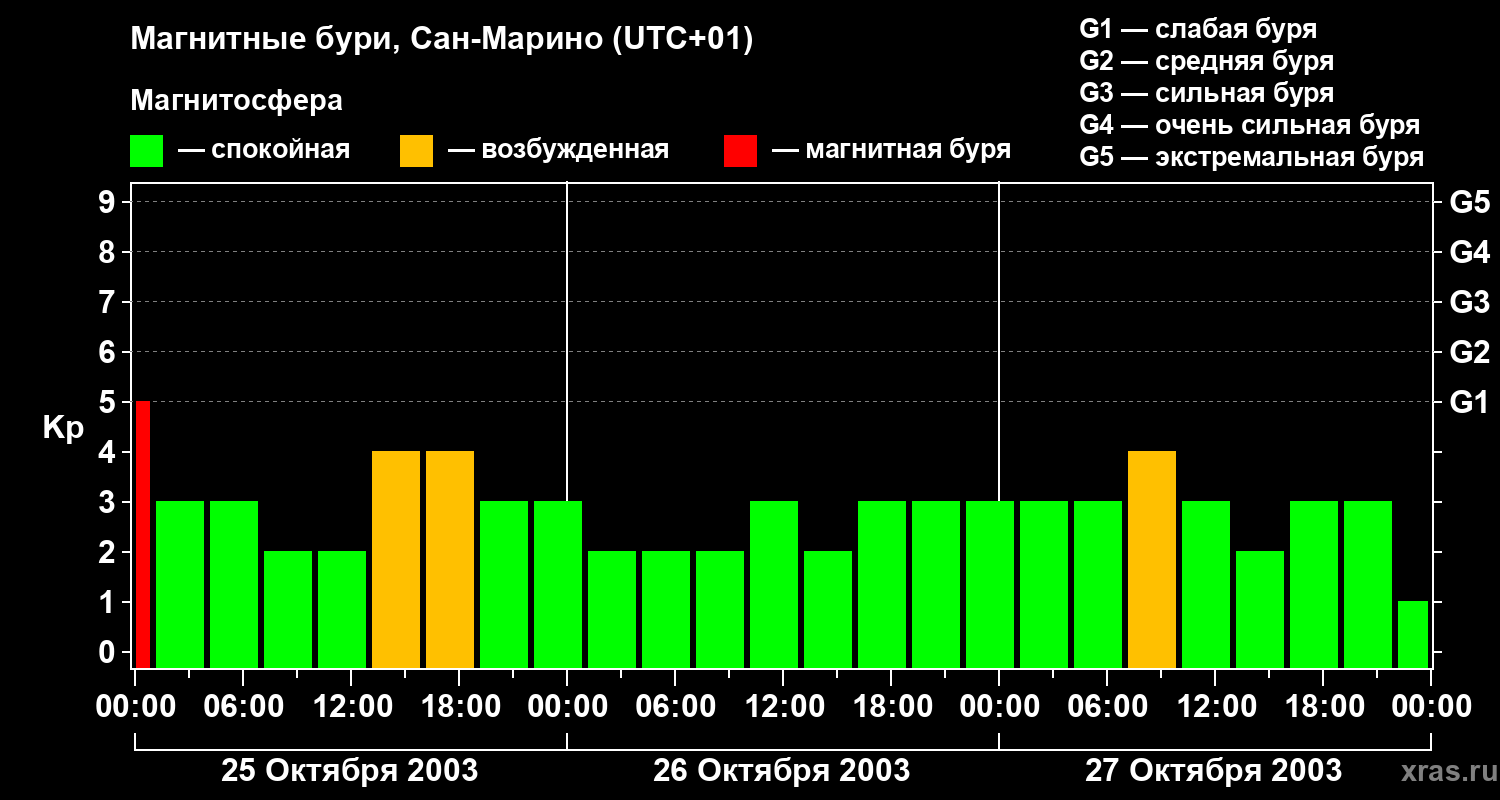Select the short Kp 1 bar ending 27 October
Viewport: 1500px width, 800px height.
[1413, 634]
